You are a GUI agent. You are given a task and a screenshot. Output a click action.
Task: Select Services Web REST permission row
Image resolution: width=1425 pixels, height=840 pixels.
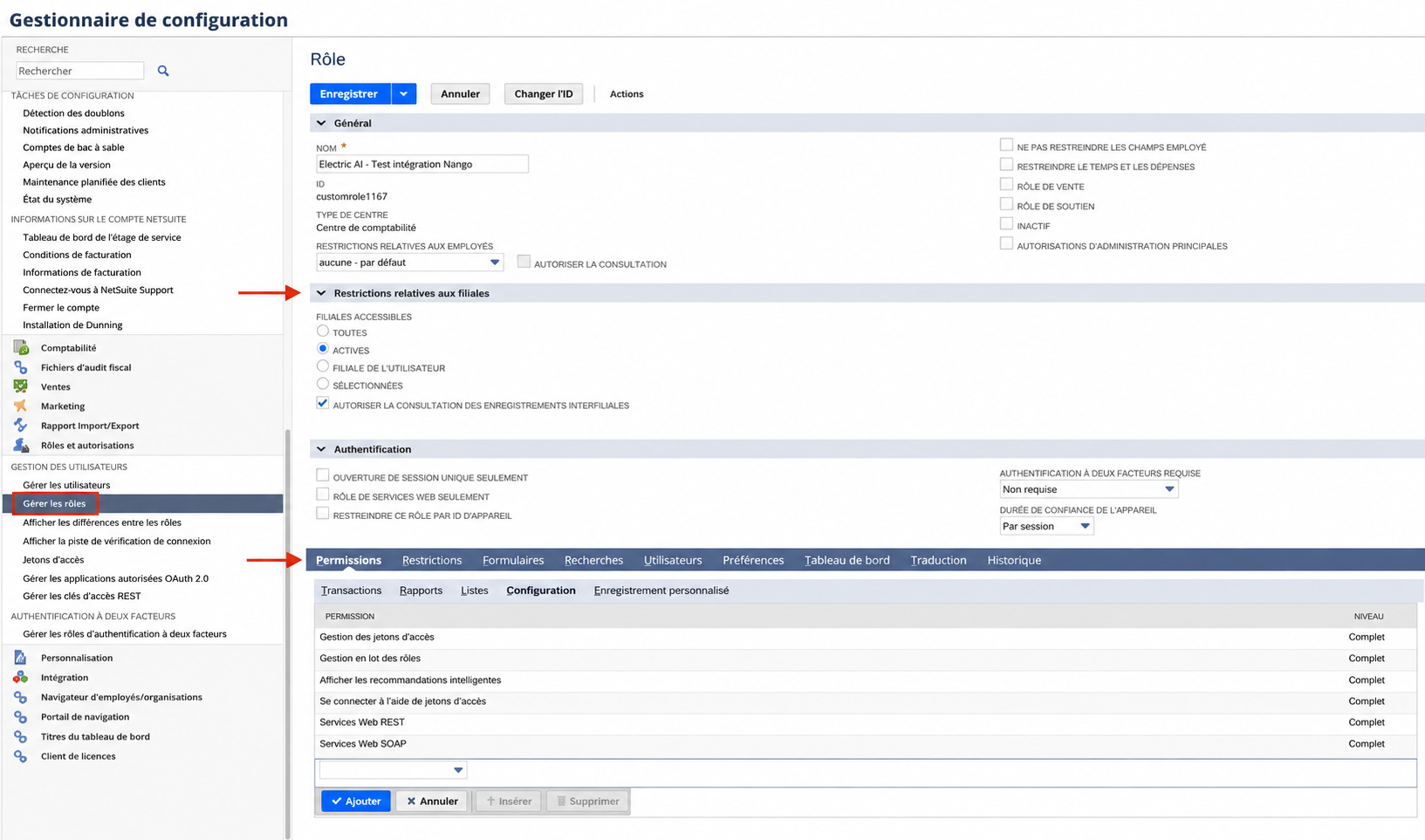(x=865, y=722)
